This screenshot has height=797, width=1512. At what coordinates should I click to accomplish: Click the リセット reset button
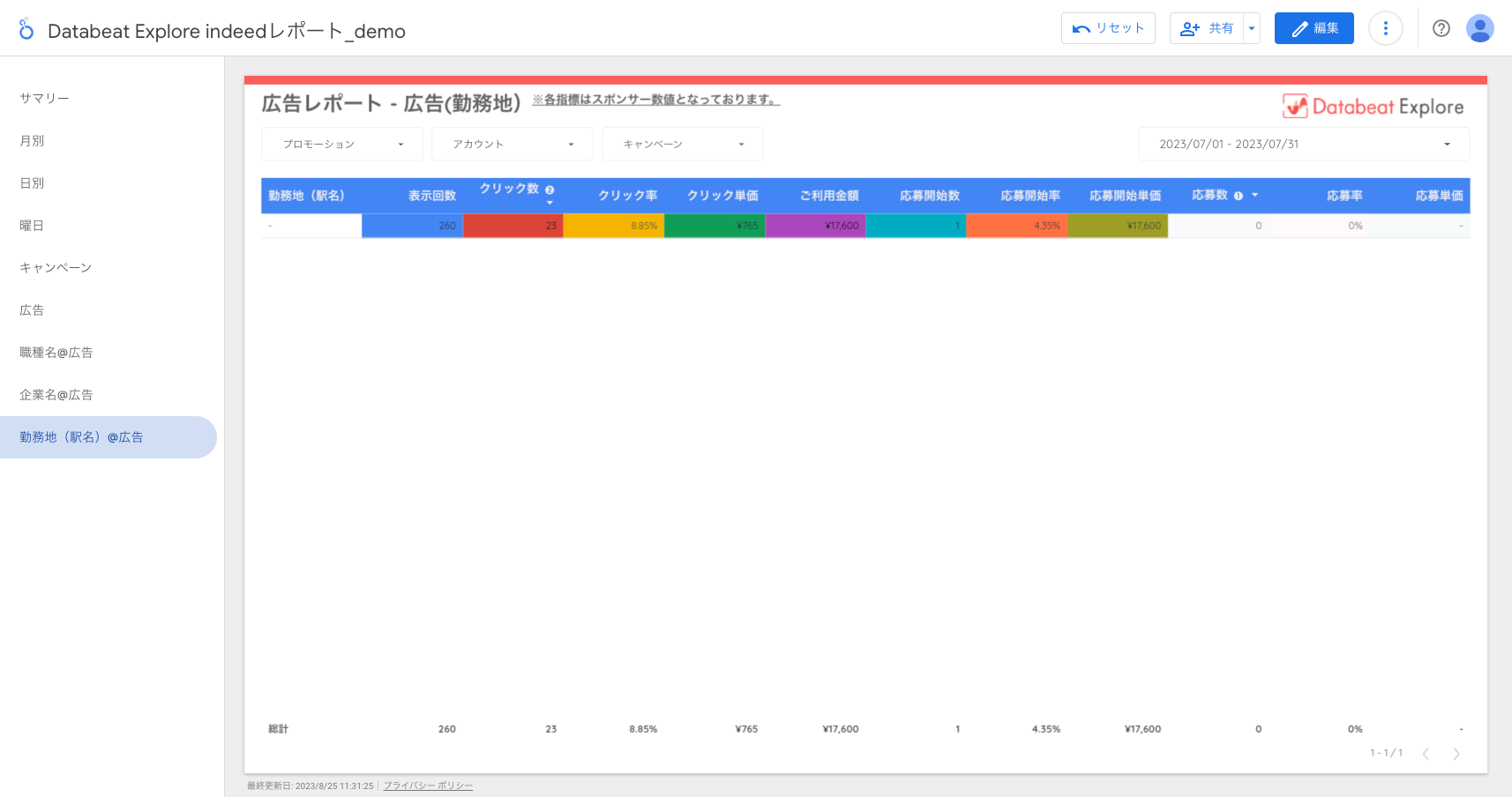pos(1108,28)
